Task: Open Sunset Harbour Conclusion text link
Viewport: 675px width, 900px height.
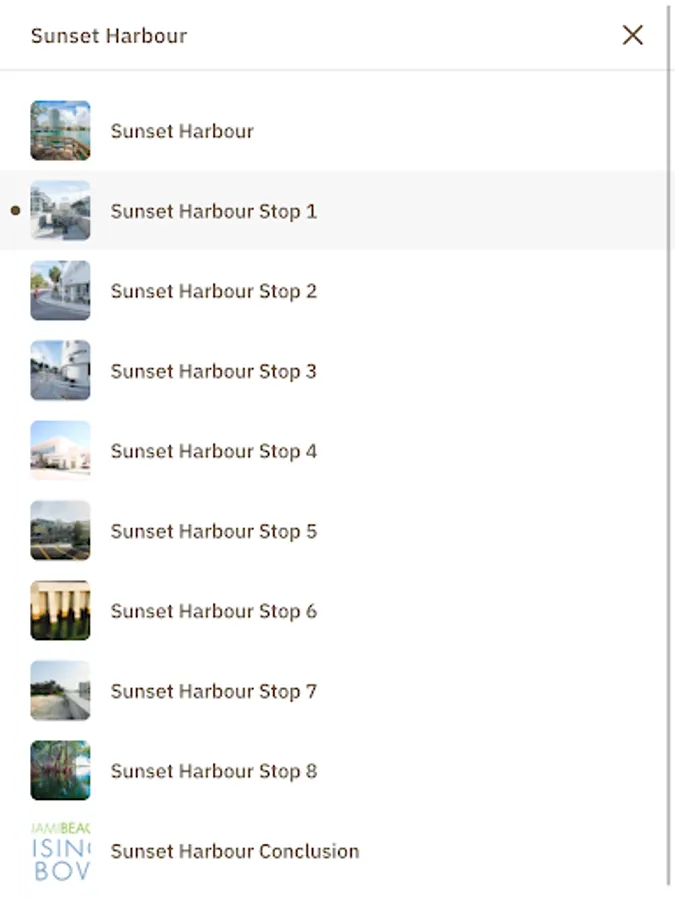Action: point(234,851)
